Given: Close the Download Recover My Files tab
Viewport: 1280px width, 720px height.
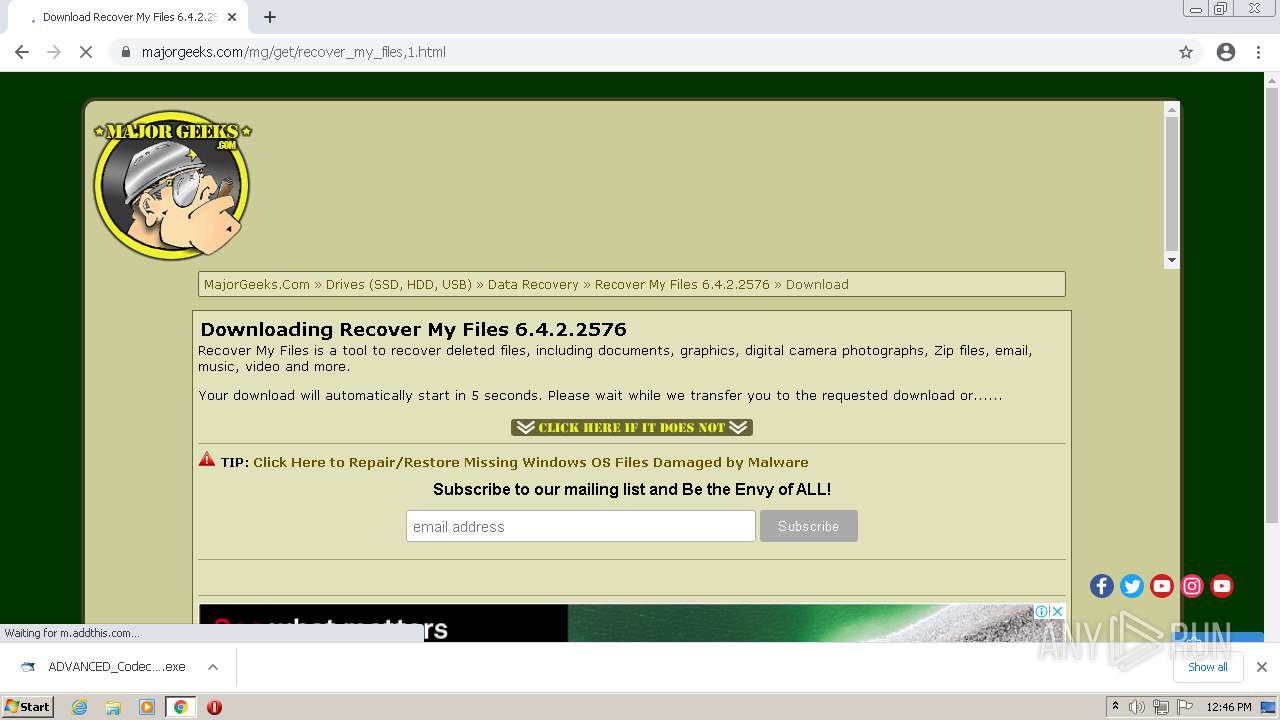Looking at the screenshot, I should coord(232,17).
